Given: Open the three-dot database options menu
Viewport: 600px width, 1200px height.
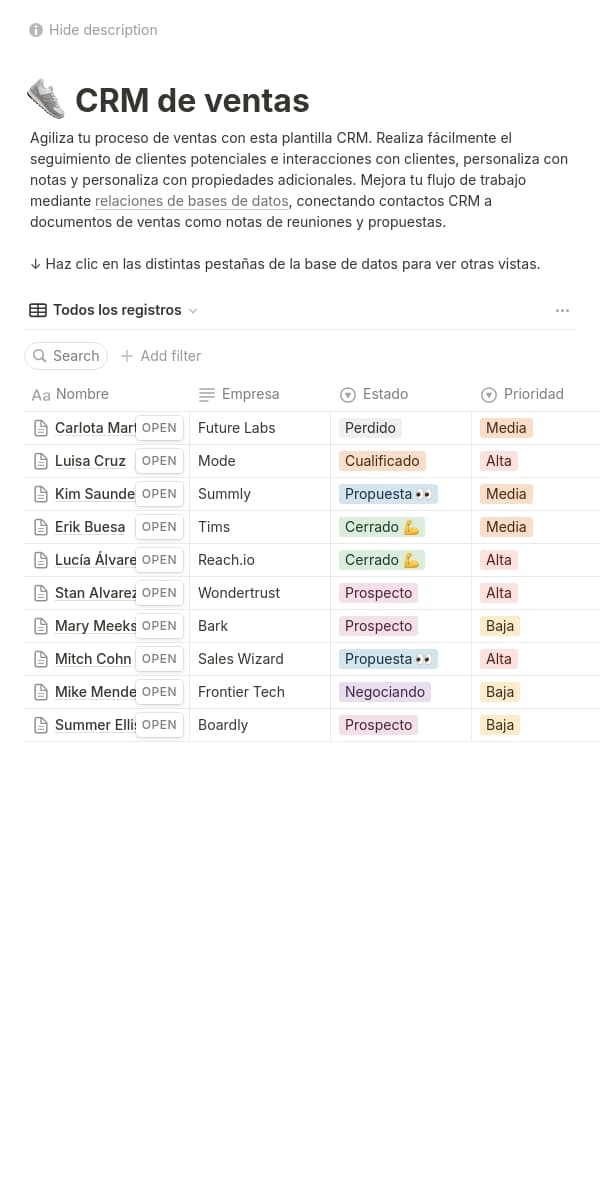Looking at the screenshot, I should 562,310.
